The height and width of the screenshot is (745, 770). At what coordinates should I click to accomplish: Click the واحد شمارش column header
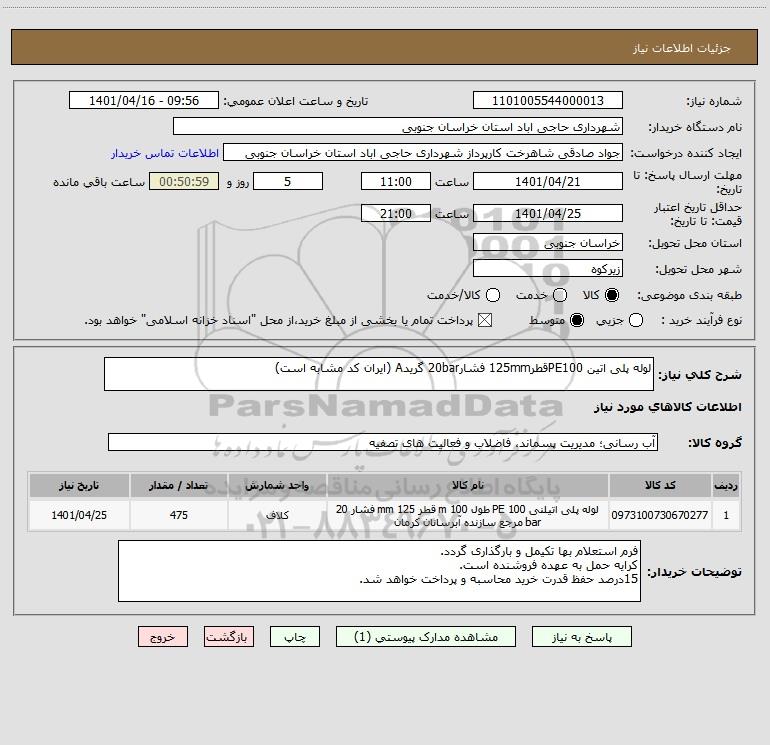click(277, 486)
